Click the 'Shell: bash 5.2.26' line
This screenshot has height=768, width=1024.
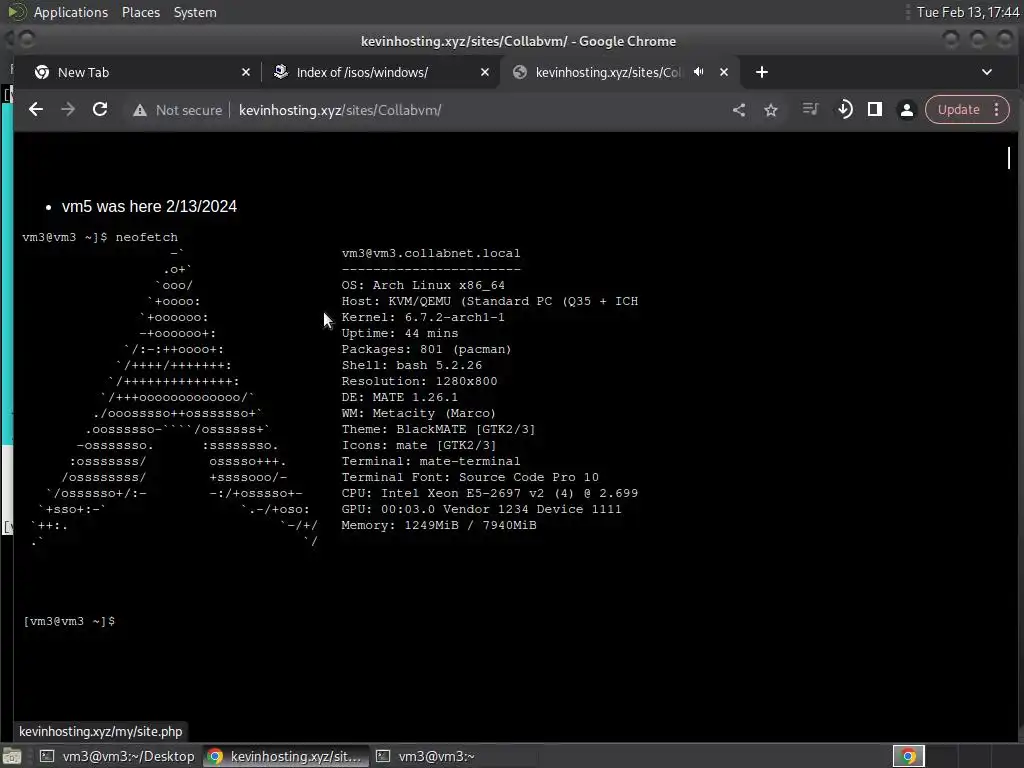[411, 365]
